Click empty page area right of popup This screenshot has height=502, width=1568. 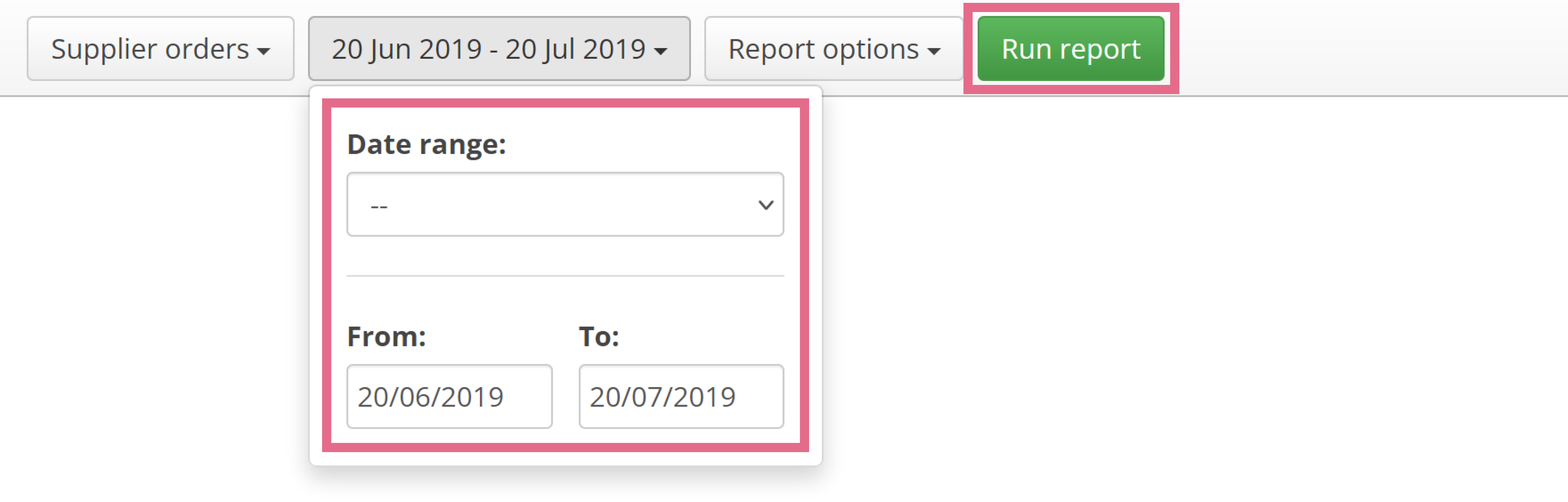click(x=1187, y=292)
